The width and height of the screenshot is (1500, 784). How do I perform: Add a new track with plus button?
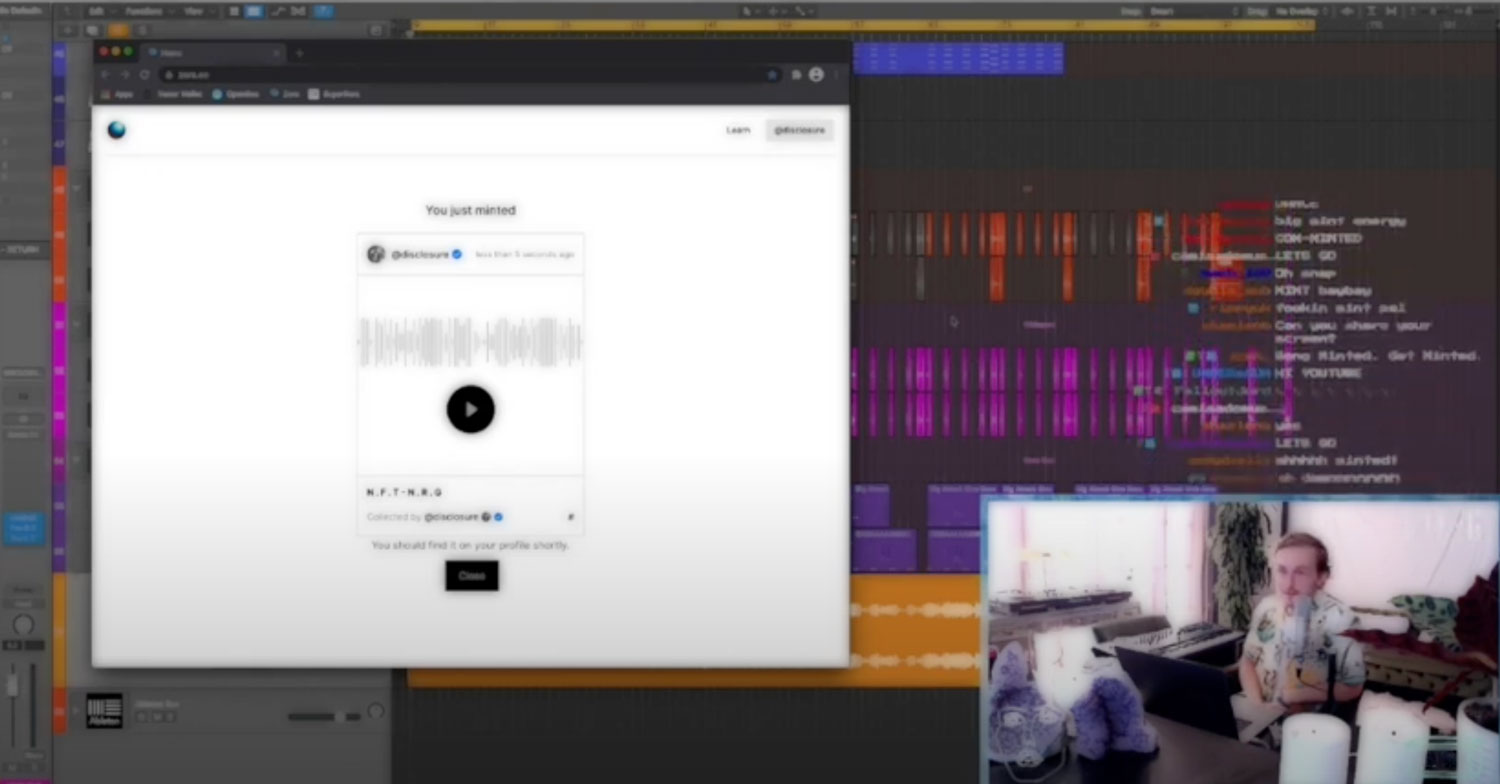pos(68,31)
